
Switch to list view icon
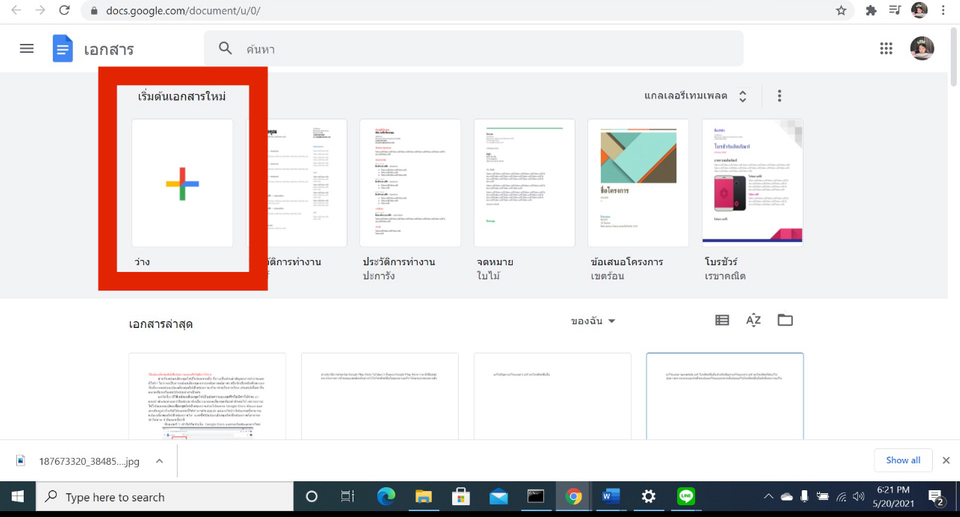[722, 320]
